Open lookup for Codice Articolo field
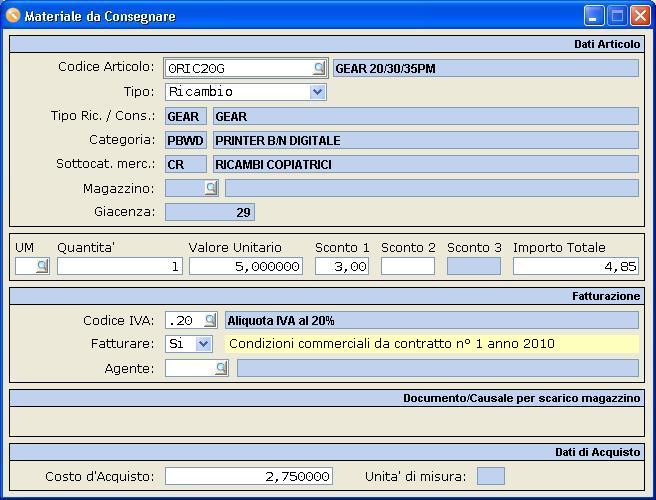The height and width of the screenshot is (500, 656). (x=319, y=68)
